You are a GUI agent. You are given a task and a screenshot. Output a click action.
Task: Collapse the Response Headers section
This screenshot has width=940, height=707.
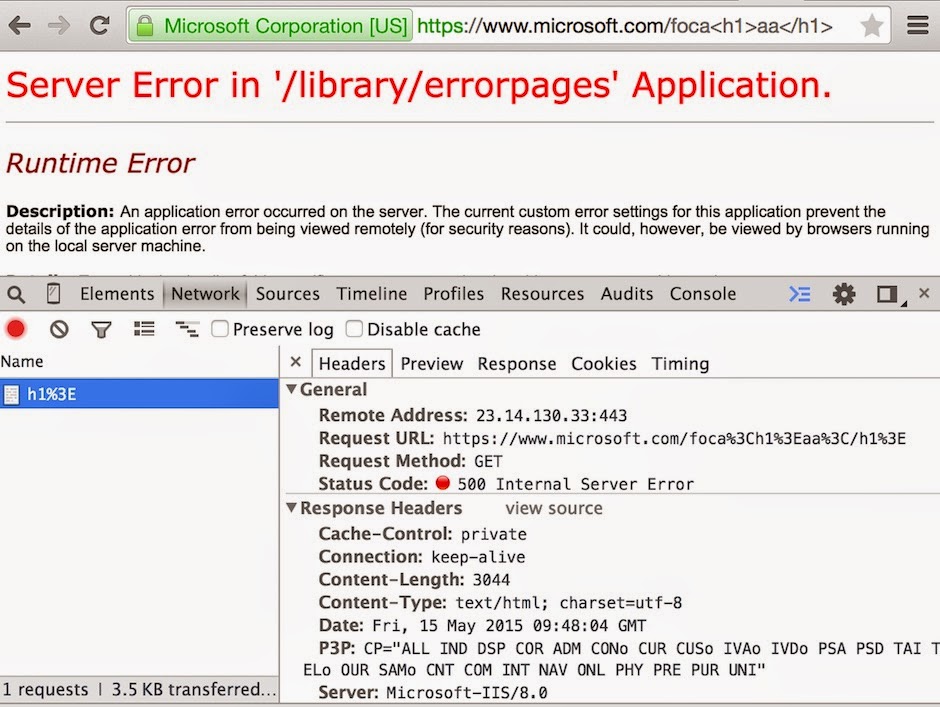[x=292, y=508]
